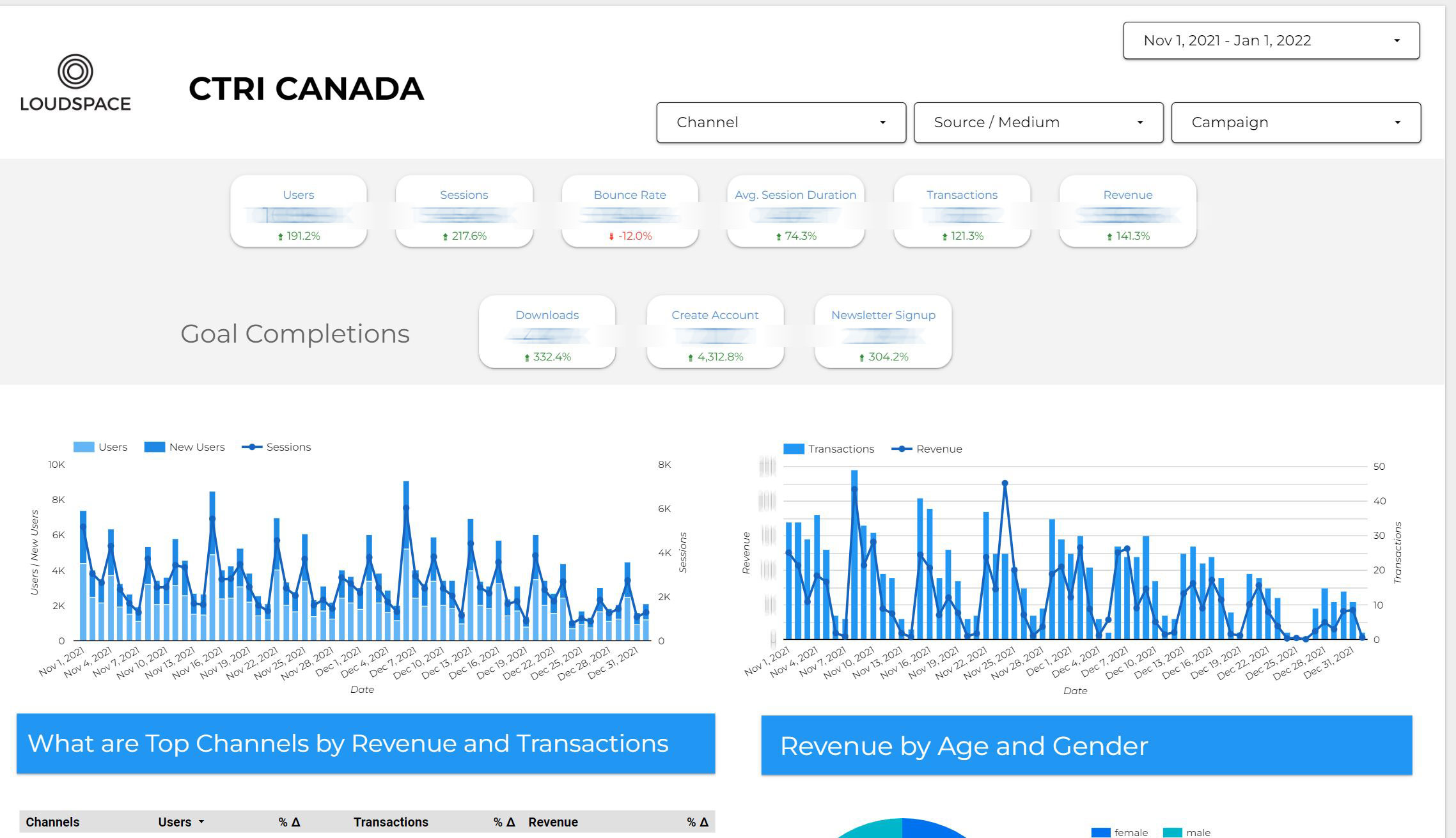Click the red down arrow beside -12.0%
This screenshot has width=1456, height=838.
coord(611,237)
